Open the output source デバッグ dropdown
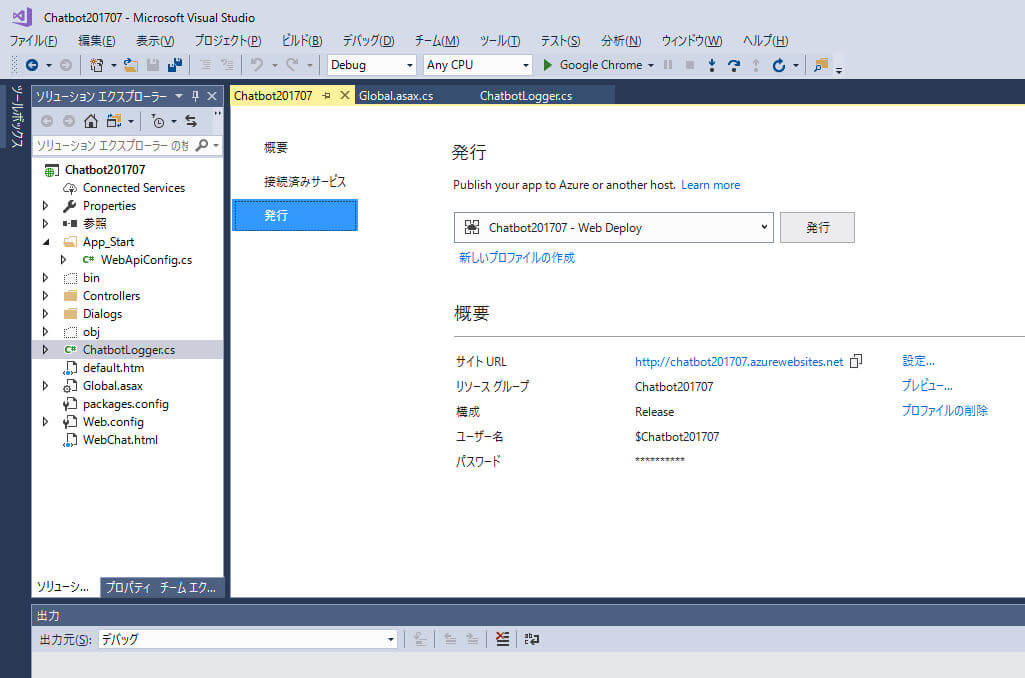This screenshot has height=678, width=1025. pos(248,639)
